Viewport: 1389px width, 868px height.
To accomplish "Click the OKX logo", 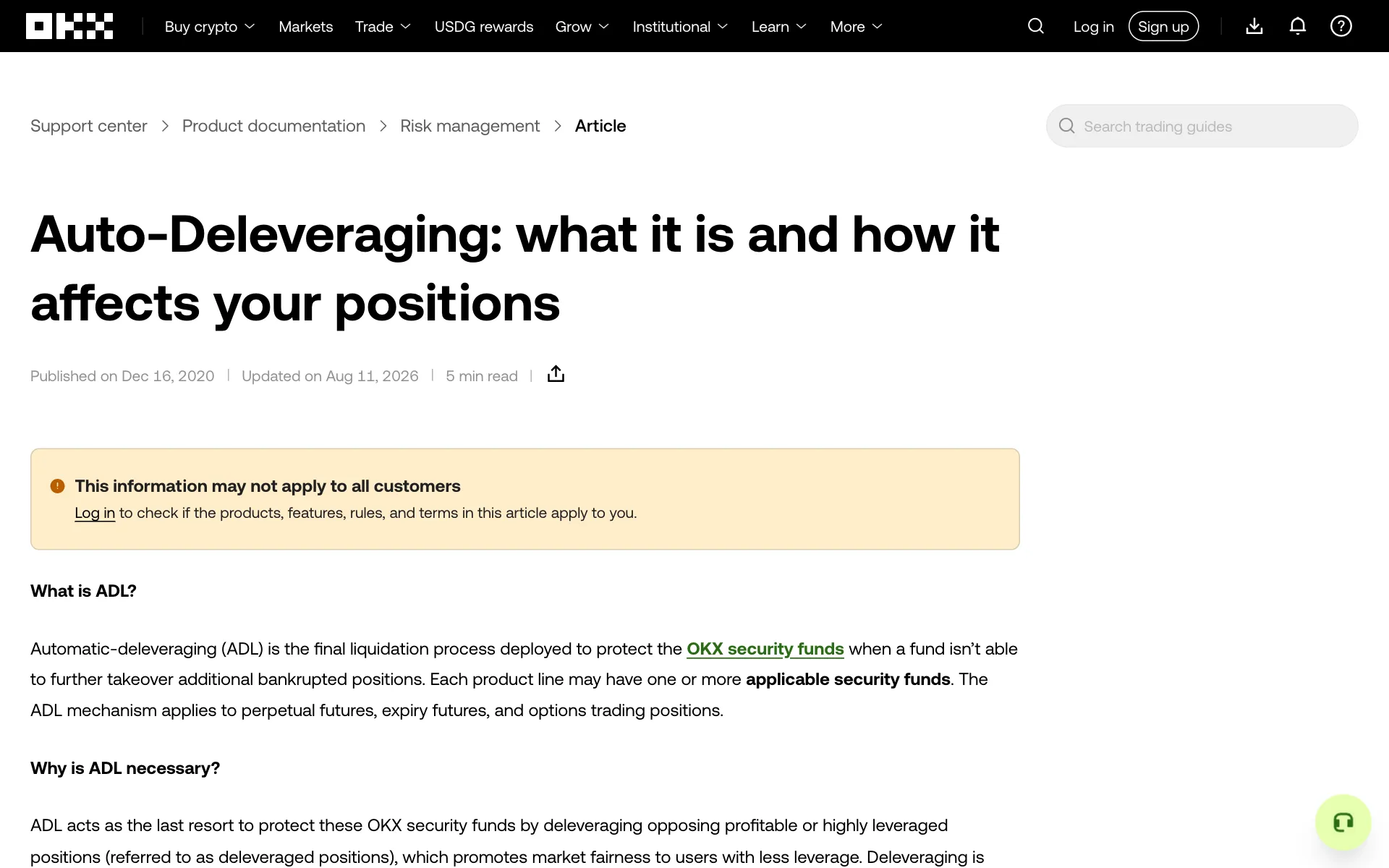I will point(69,26).
